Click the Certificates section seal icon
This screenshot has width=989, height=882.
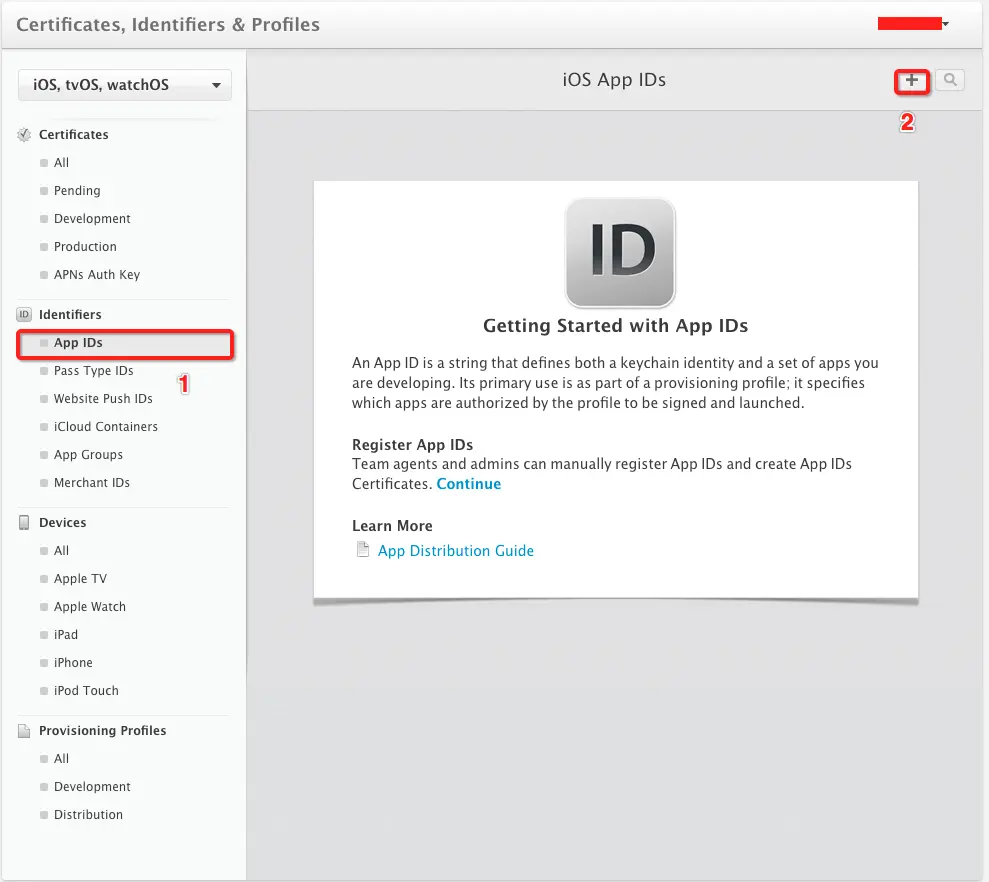tap(24, 134)
